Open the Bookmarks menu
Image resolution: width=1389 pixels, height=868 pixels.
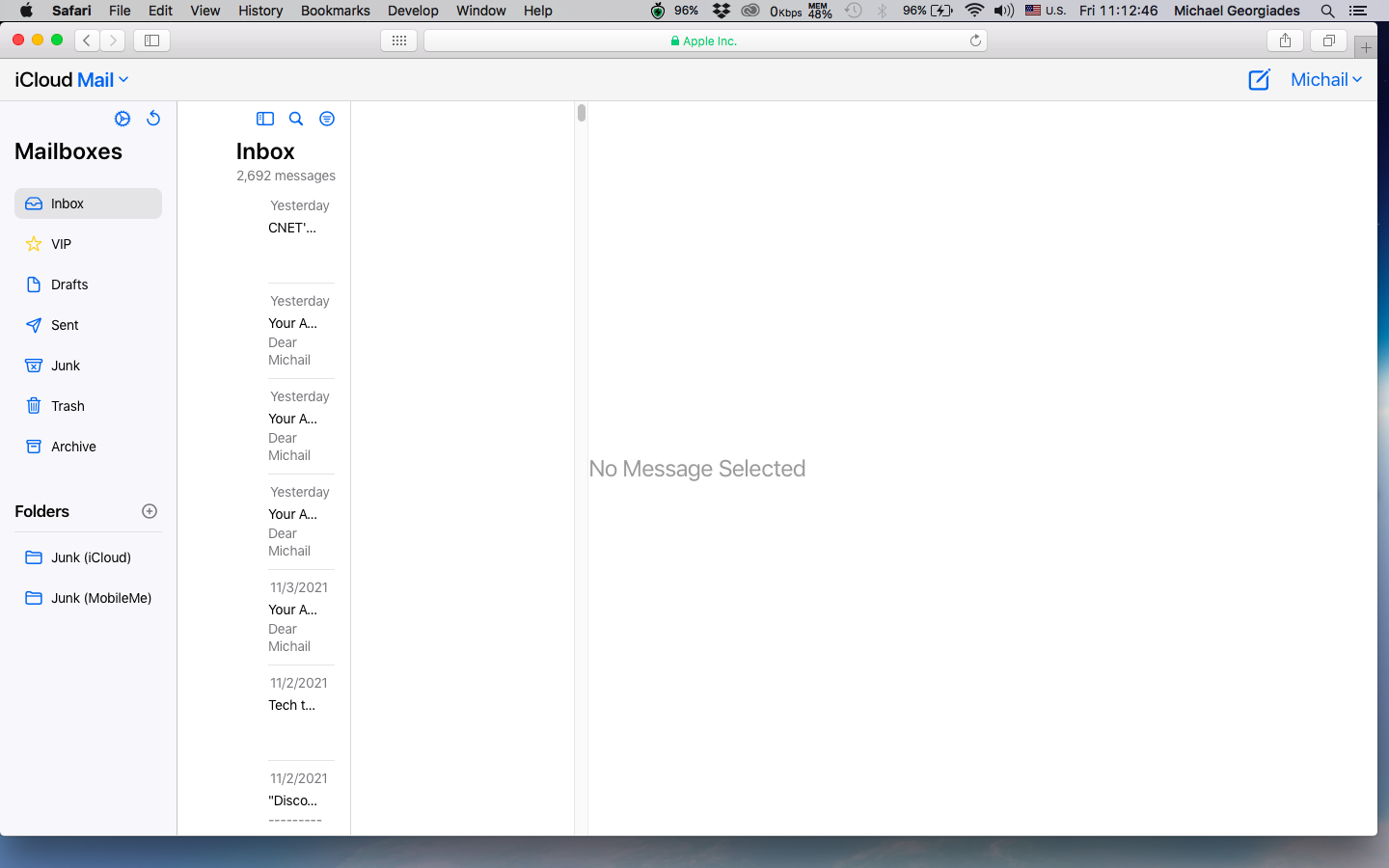tap(336, 11)
